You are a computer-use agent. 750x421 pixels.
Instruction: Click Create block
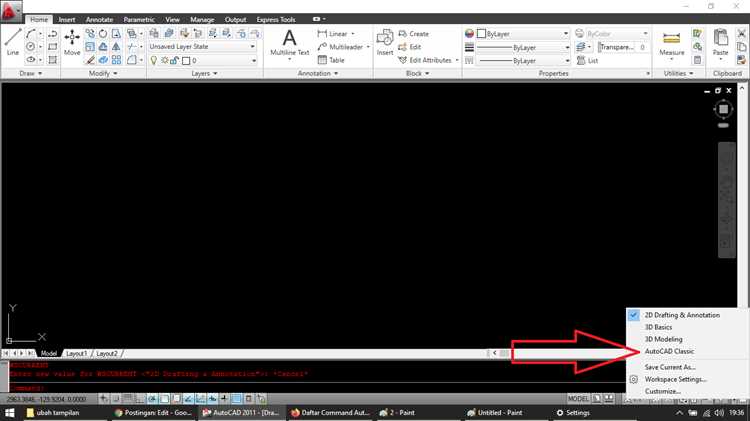414,33
